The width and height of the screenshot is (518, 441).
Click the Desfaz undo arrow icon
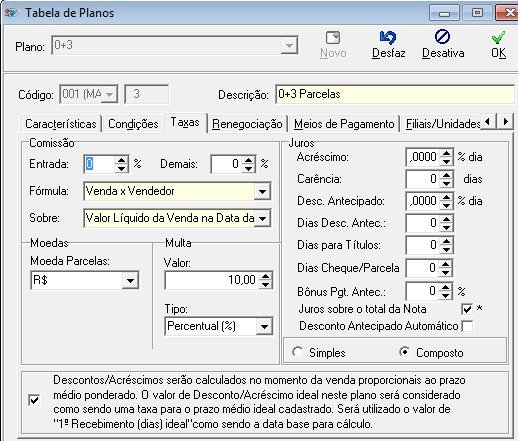coord(388,38)
